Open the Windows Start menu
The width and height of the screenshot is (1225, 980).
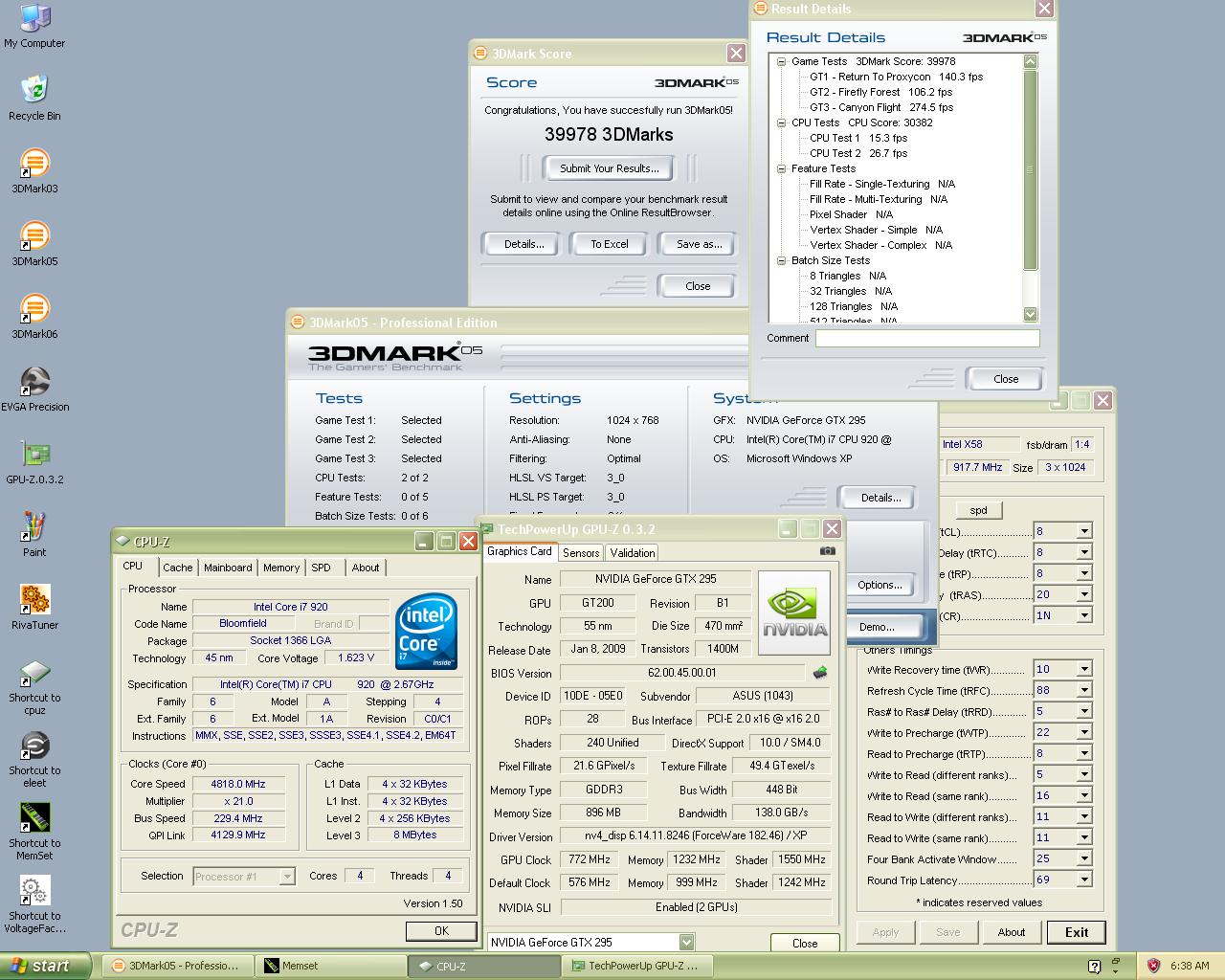(x=46, y=966)
